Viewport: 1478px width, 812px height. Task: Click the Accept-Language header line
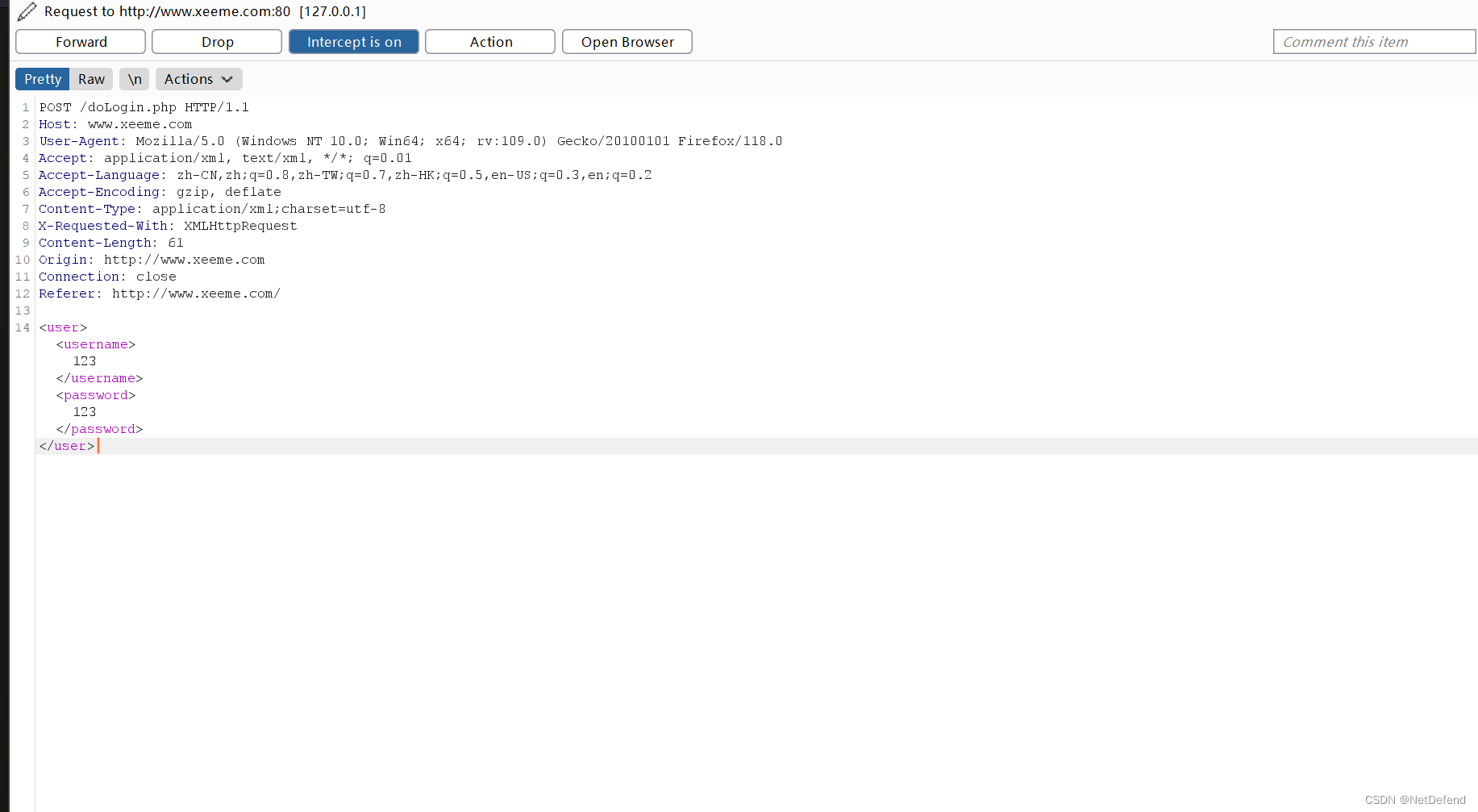point(345,175)
